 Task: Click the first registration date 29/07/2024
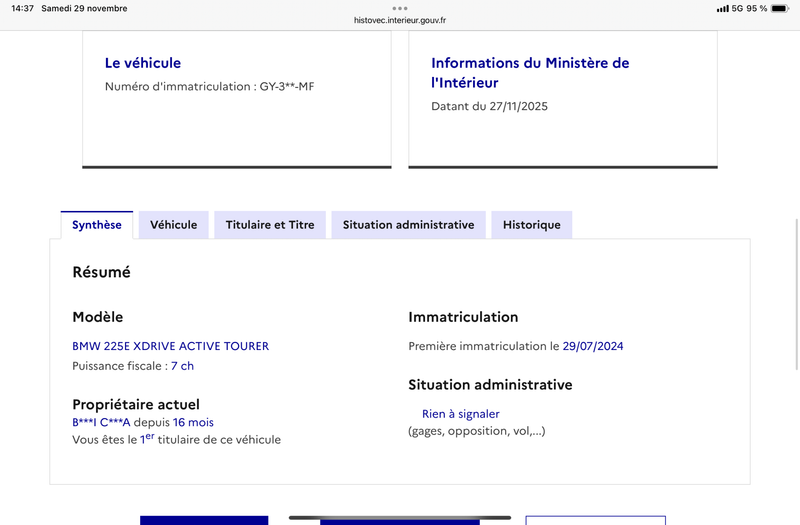point(593,346)
